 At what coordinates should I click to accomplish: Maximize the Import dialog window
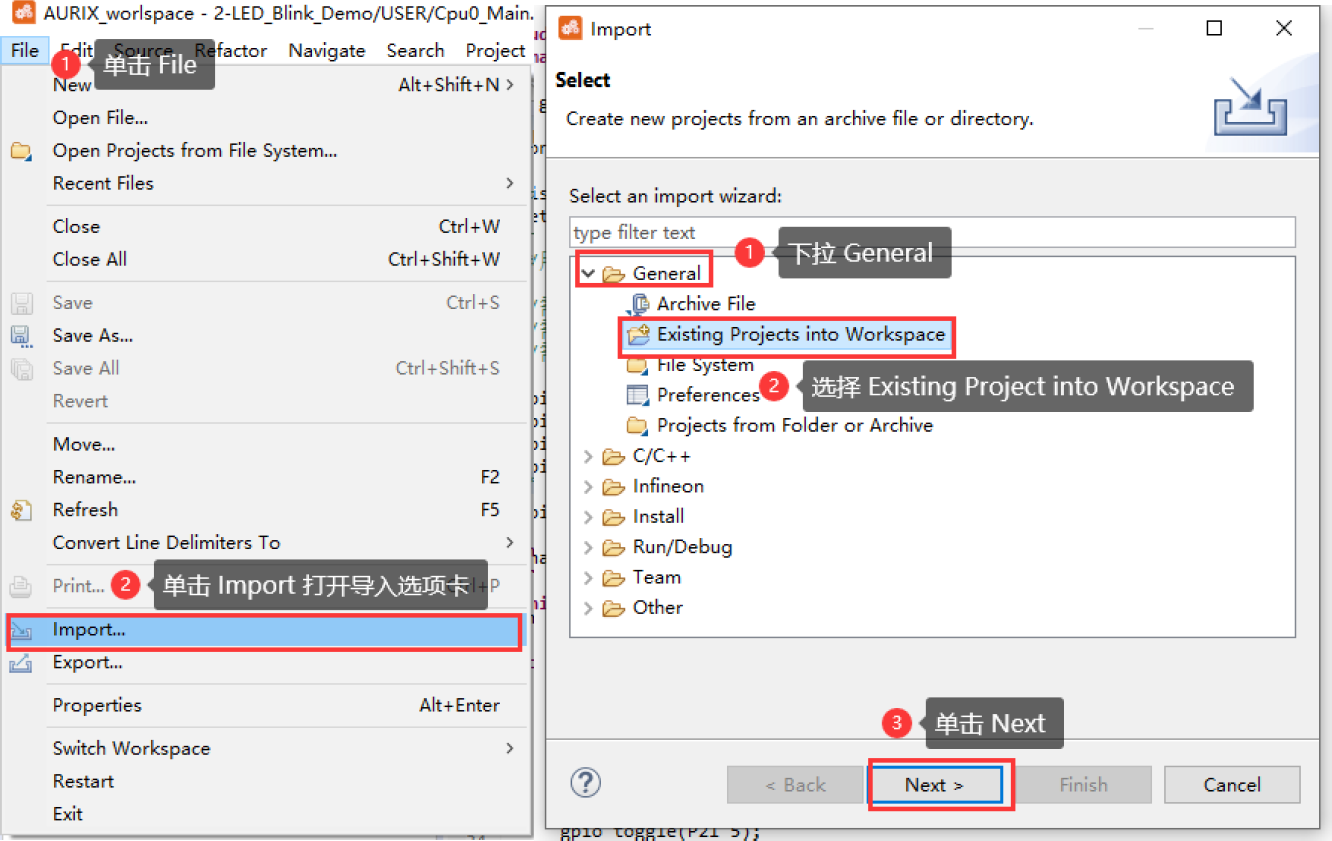(x=1214, y=29)
